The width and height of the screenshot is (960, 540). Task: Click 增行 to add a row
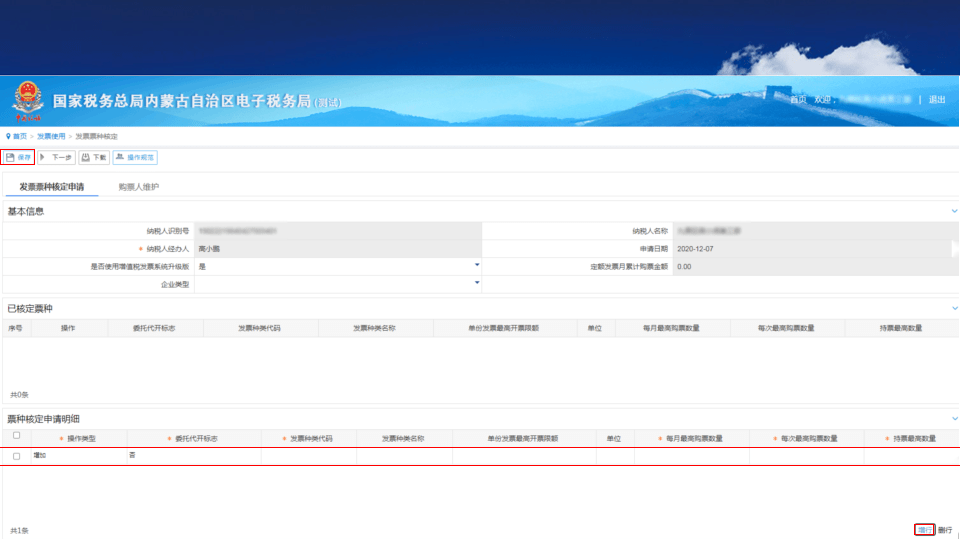pos(924,530)
